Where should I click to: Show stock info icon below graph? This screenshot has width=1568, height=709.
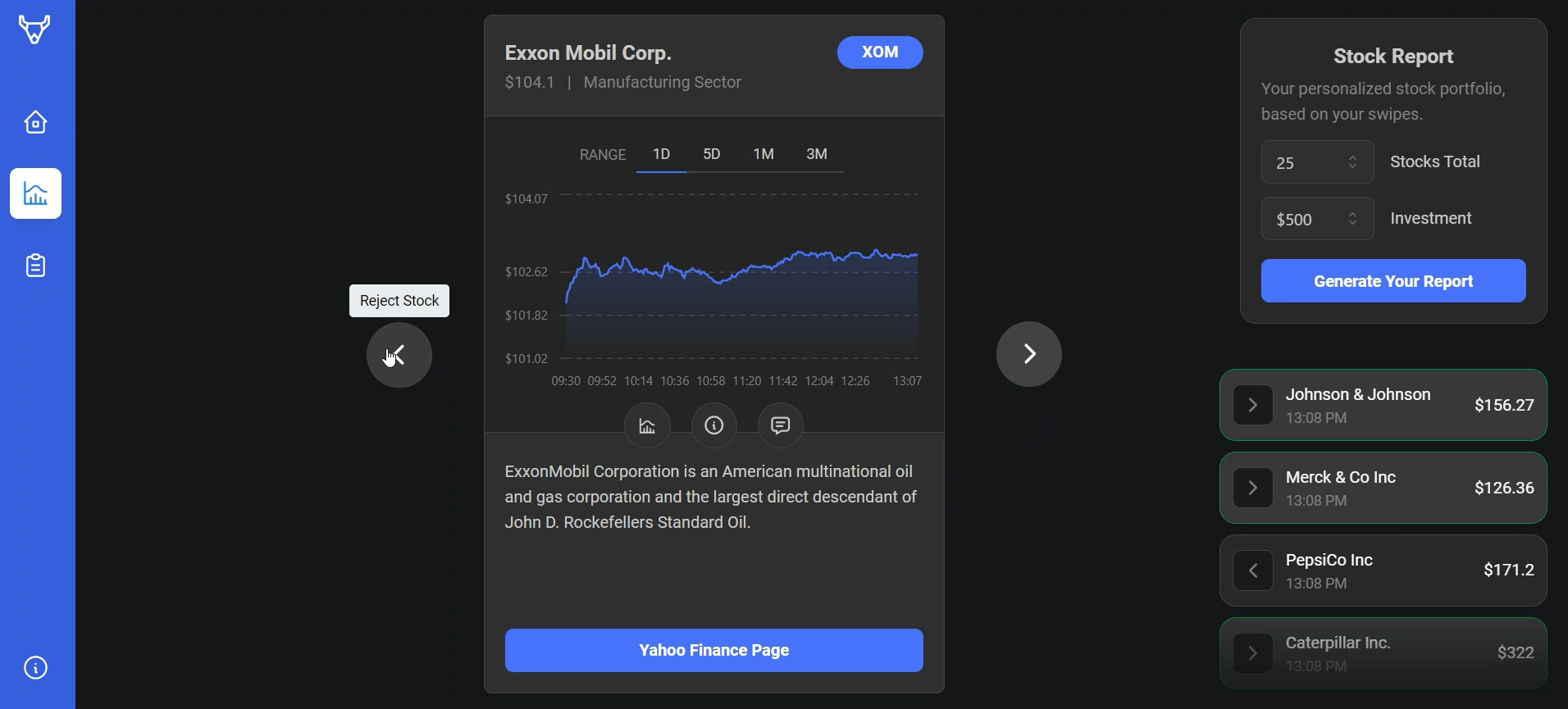[714, 425]
